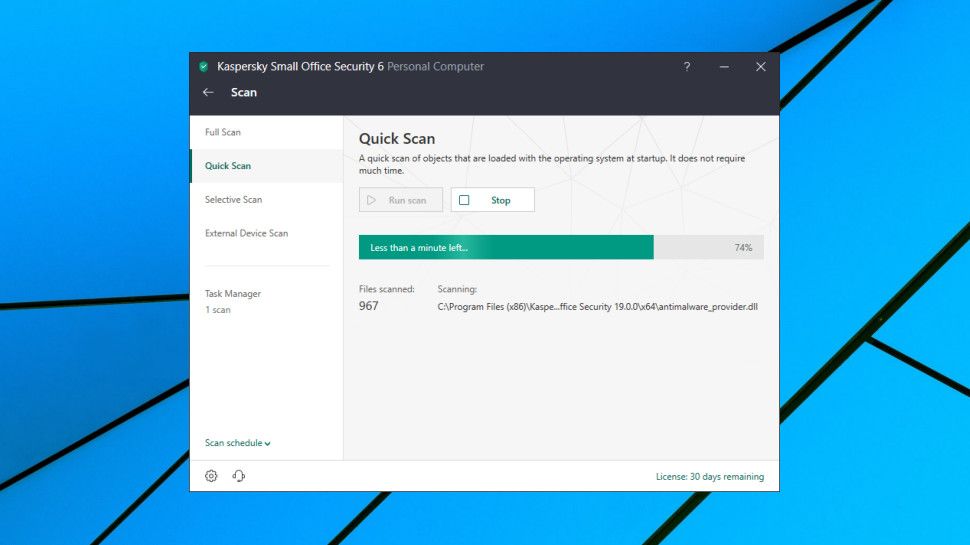
Task: Click the Run scan label
Action: pyautogui.click(x=407, y=200)
